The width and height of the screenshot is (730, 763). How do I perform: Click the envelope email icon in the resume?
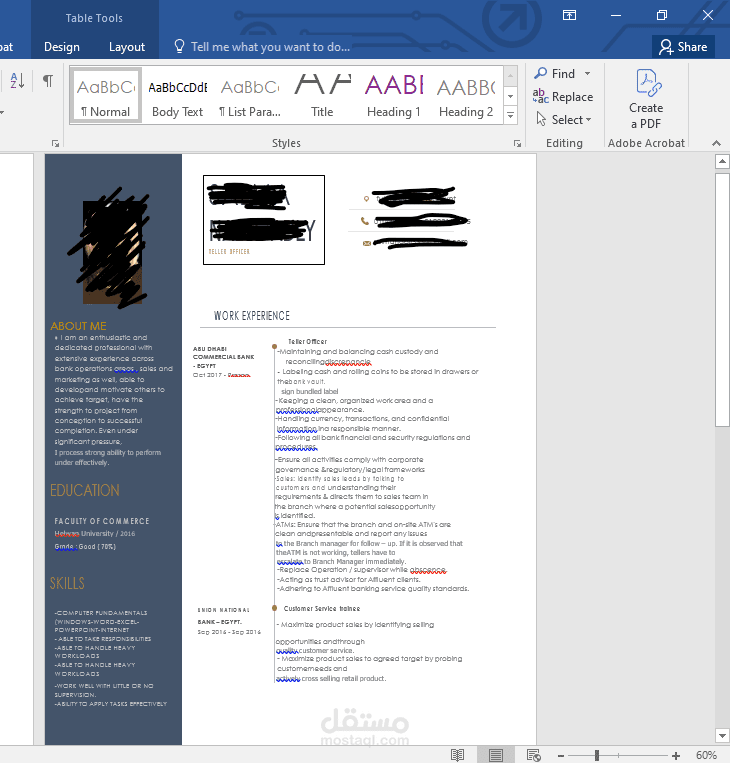[x=366, y=243]
